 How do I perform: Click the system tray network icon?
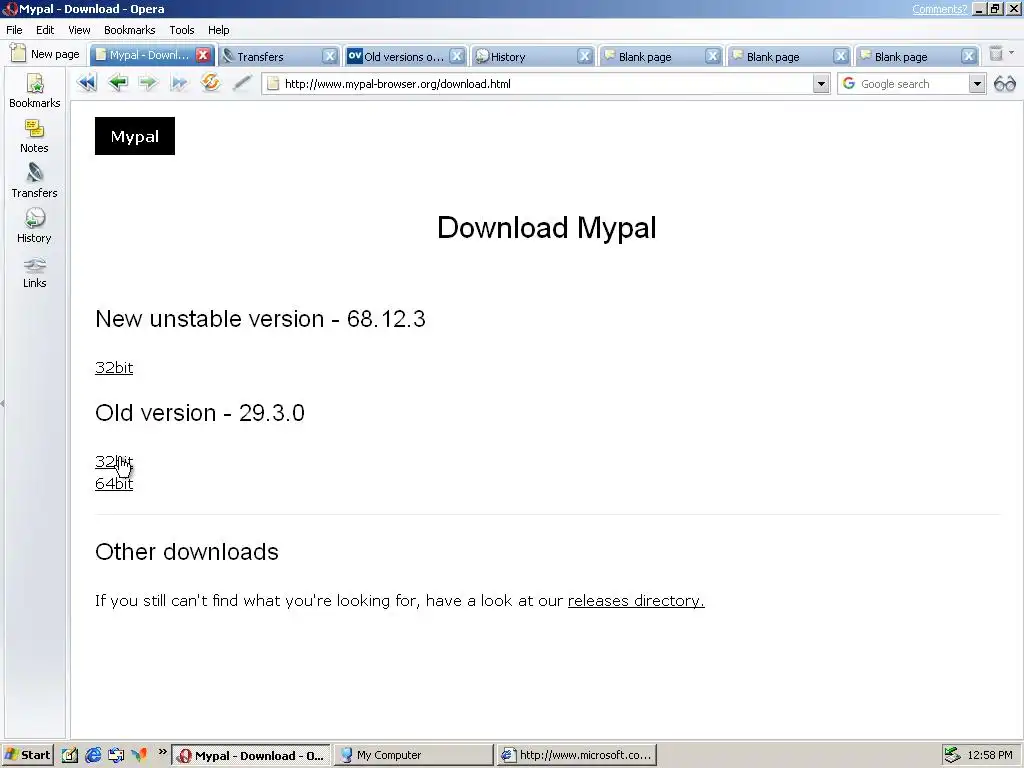(x=953, y=755)
